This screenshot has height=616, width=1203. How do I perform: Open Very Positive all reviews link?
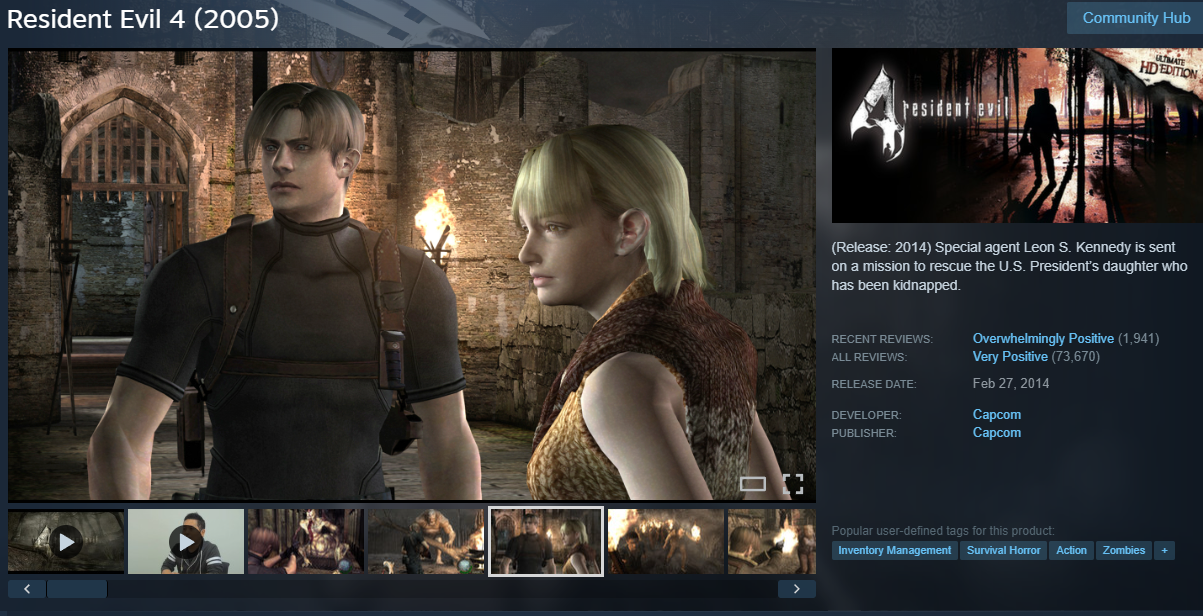[1010, 357]
